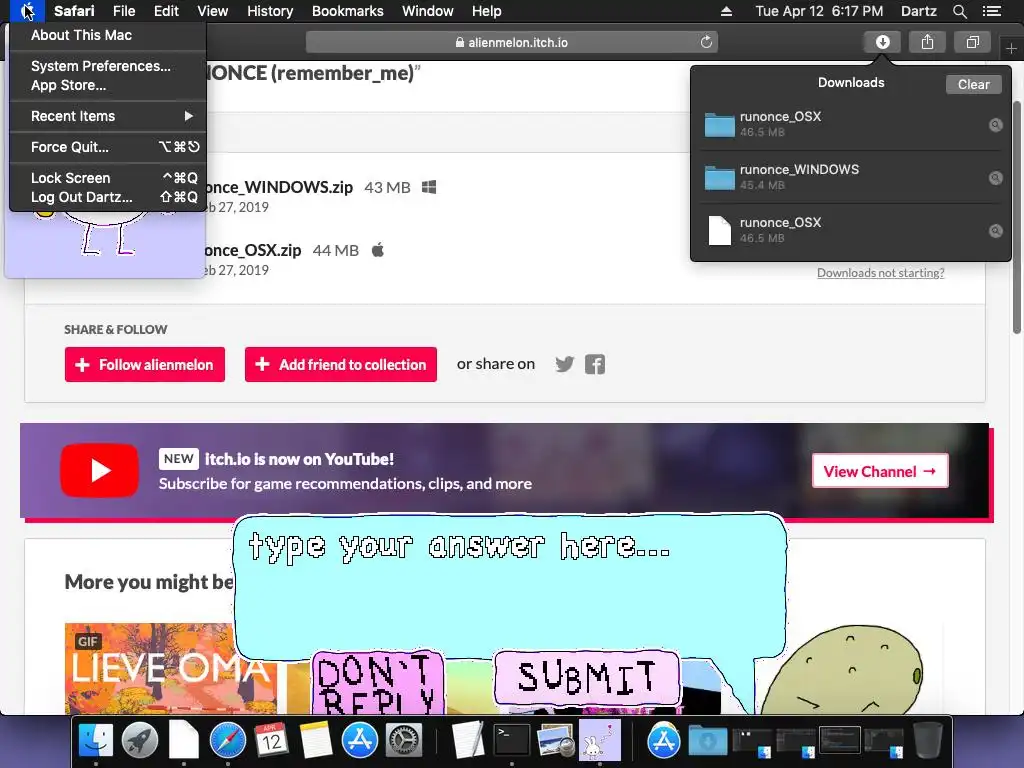
Task: Click Follow alienmelon button
Action: (x=145, y=364)
